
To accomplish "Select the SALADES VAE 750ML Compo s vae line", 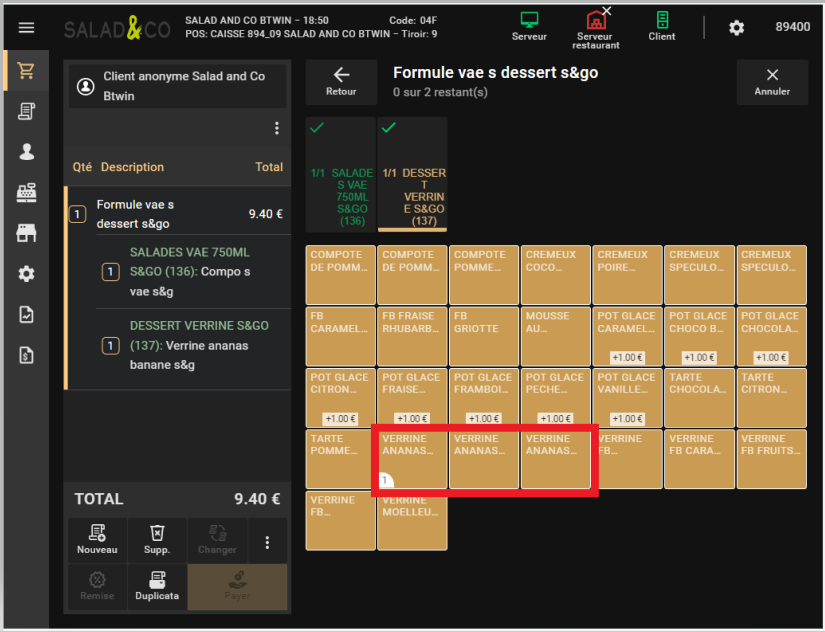I will [x=194, y=272].
